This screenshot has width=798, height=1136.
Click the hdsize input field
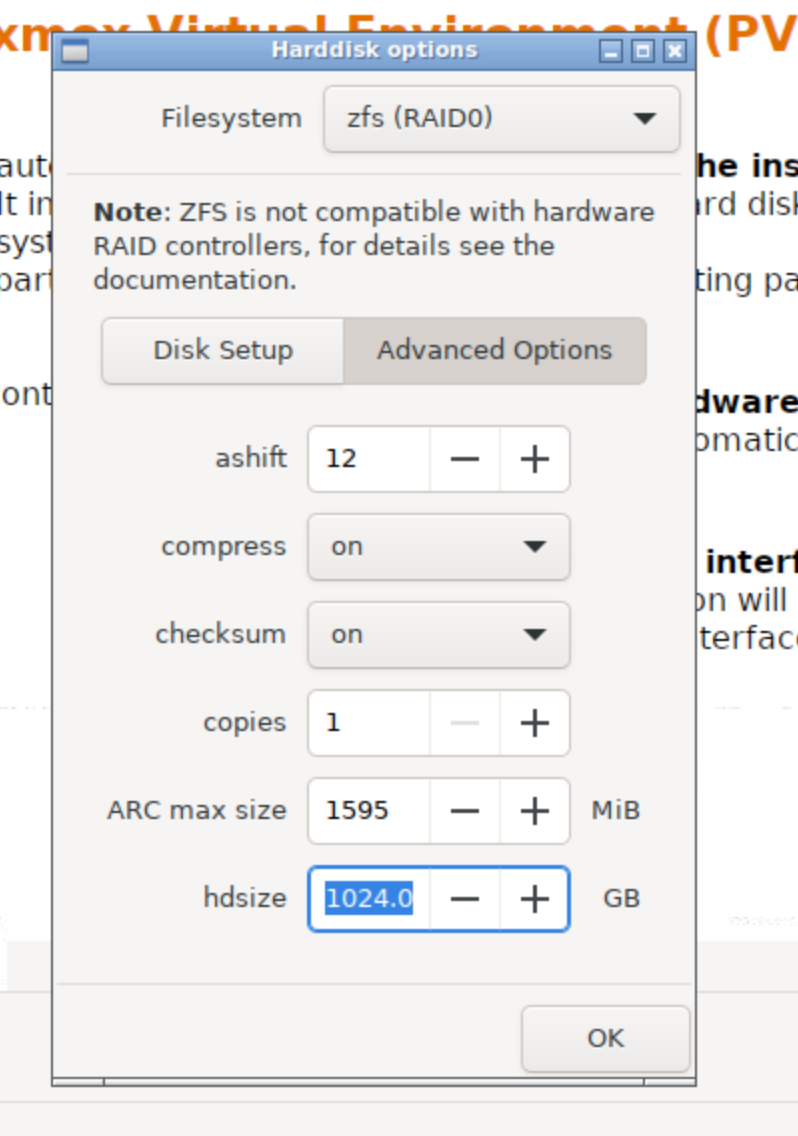tap(370, 899)
